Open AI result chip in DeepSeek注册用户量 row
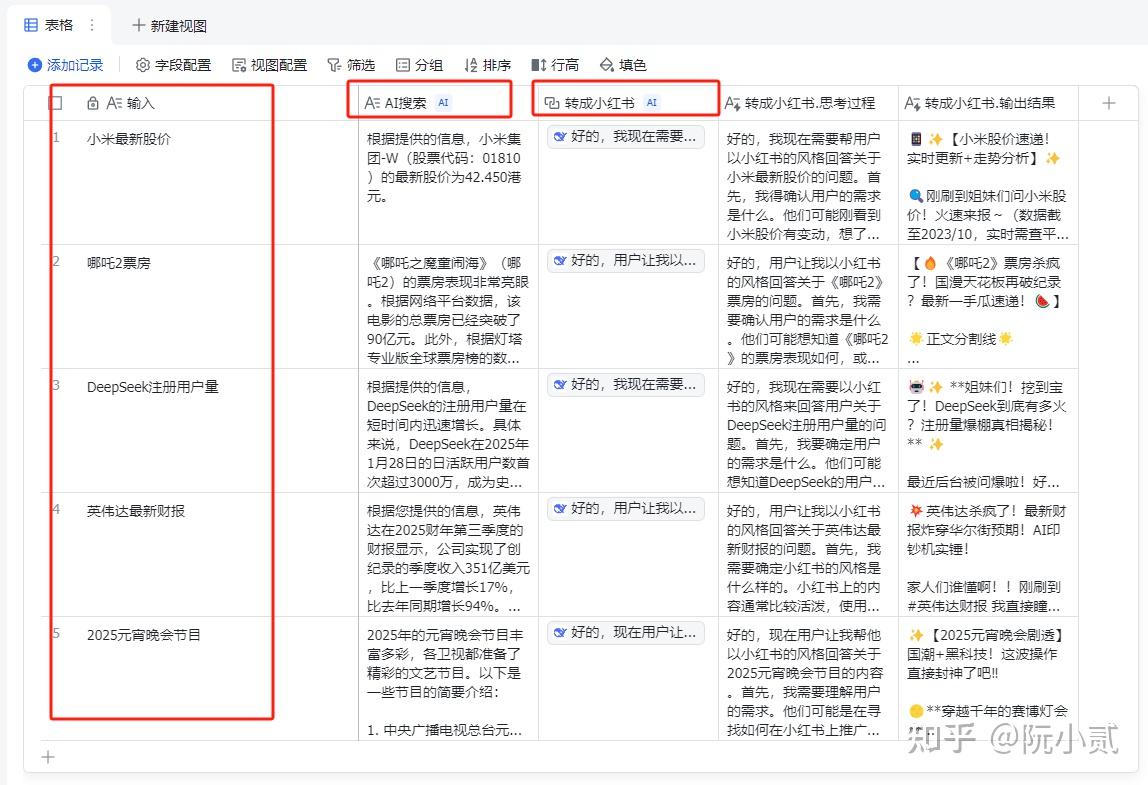The height and width of the screenshot is (785, 1148). tap(626, 384)
